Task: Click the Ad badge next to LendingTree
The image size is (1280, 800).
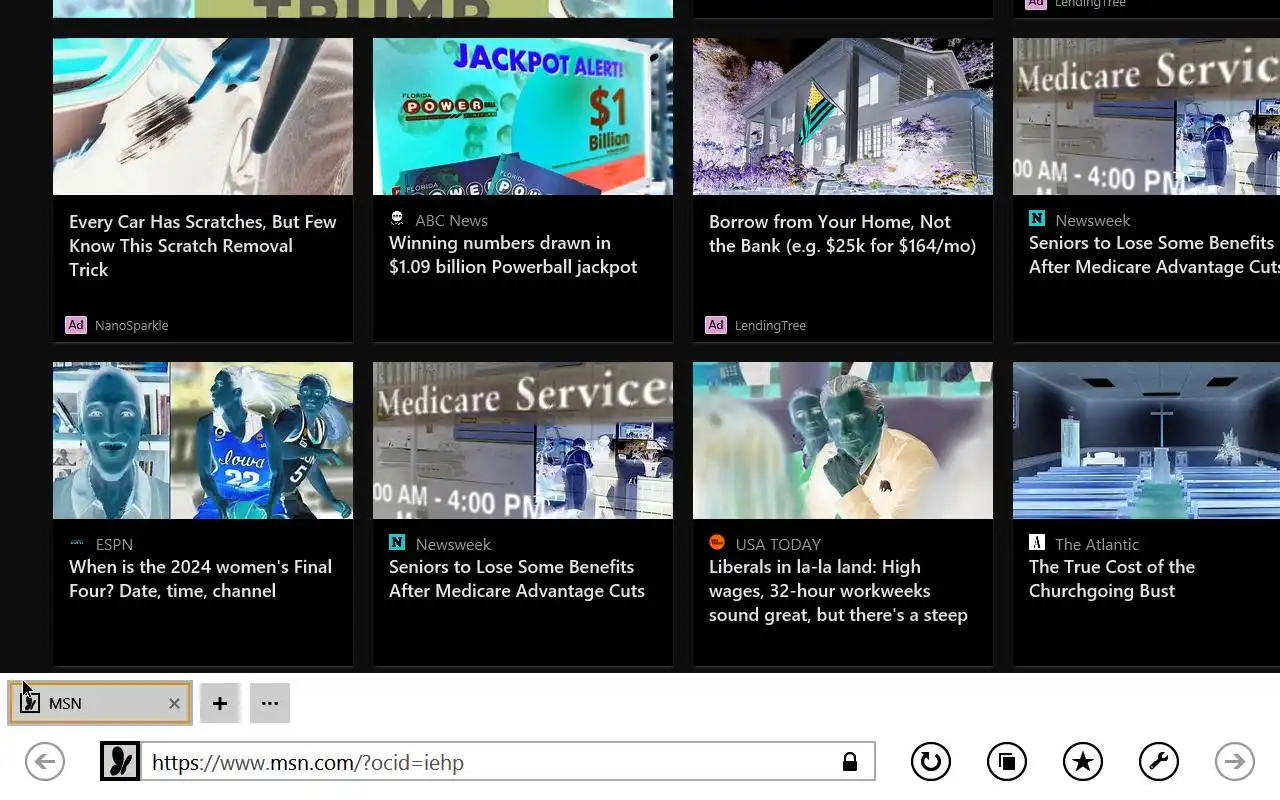Action: 716,325
